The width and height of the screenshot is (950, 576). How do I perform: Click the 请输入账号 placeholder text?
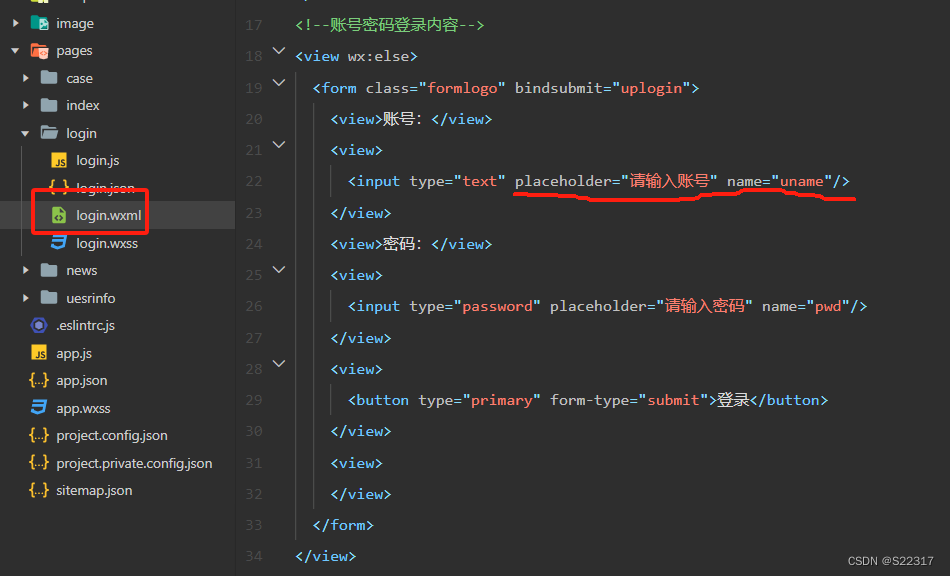[x=669, y=180]
